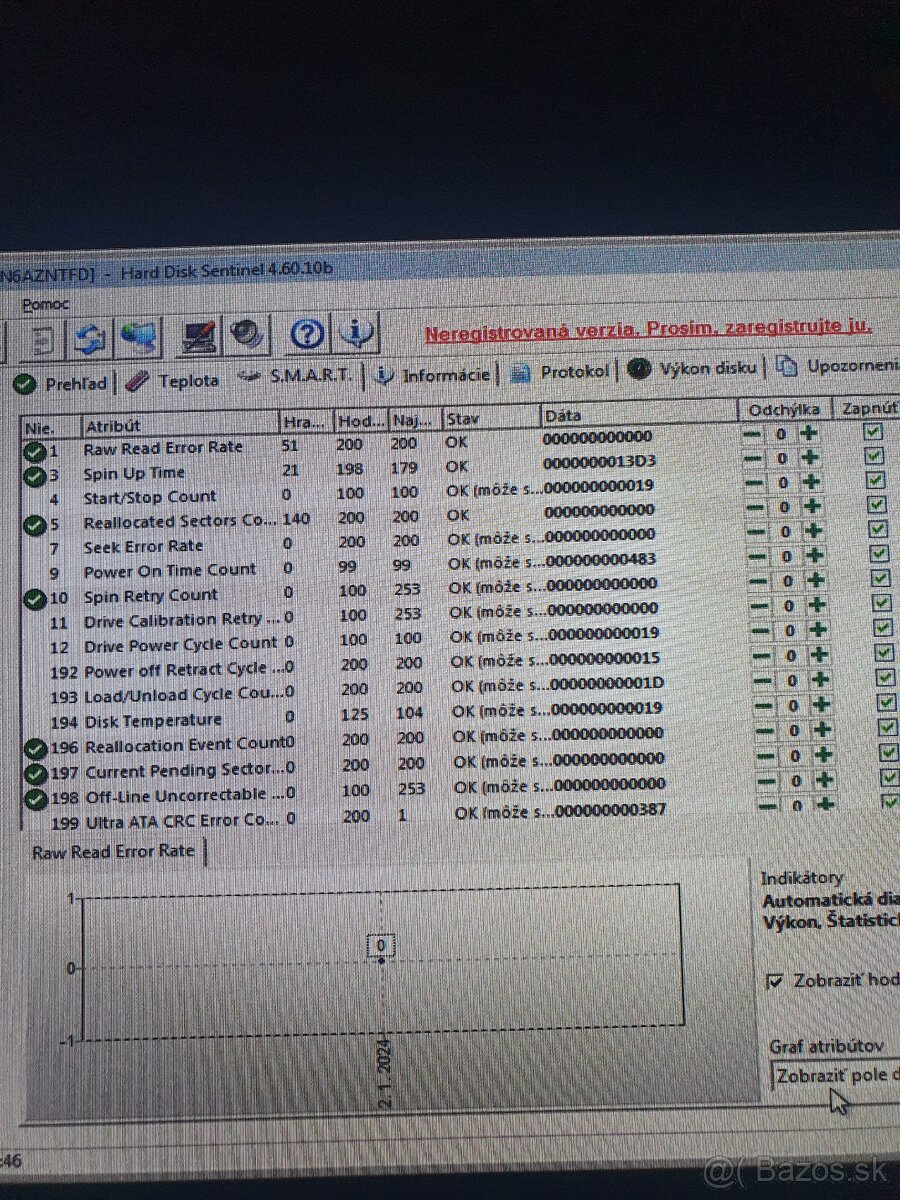
Task: Select the Raw Read Error Rate graph tab
Action: click(x=113, y=852)
